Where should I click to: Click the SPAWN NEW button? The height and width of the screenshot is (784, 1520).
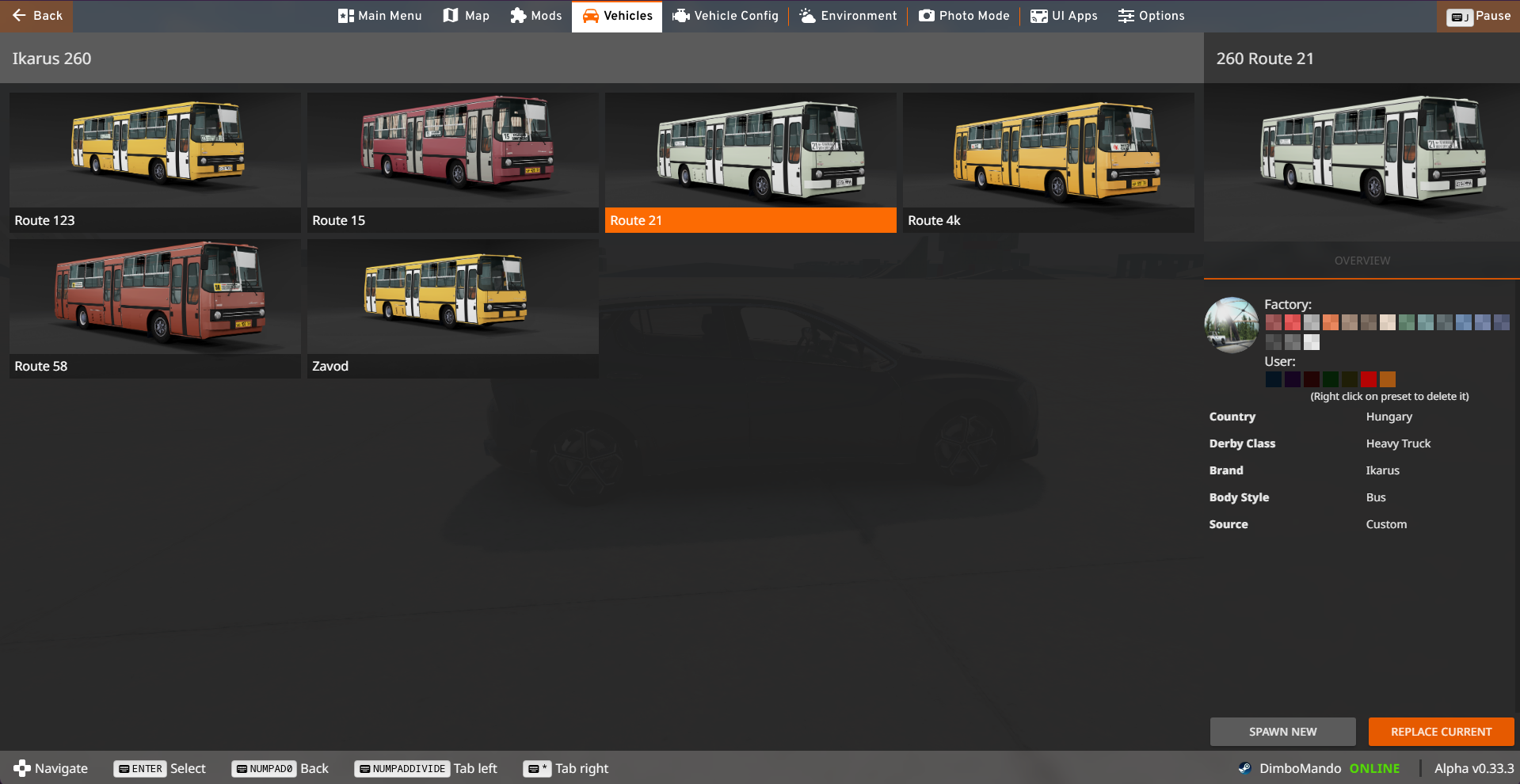pos(1282,732)
